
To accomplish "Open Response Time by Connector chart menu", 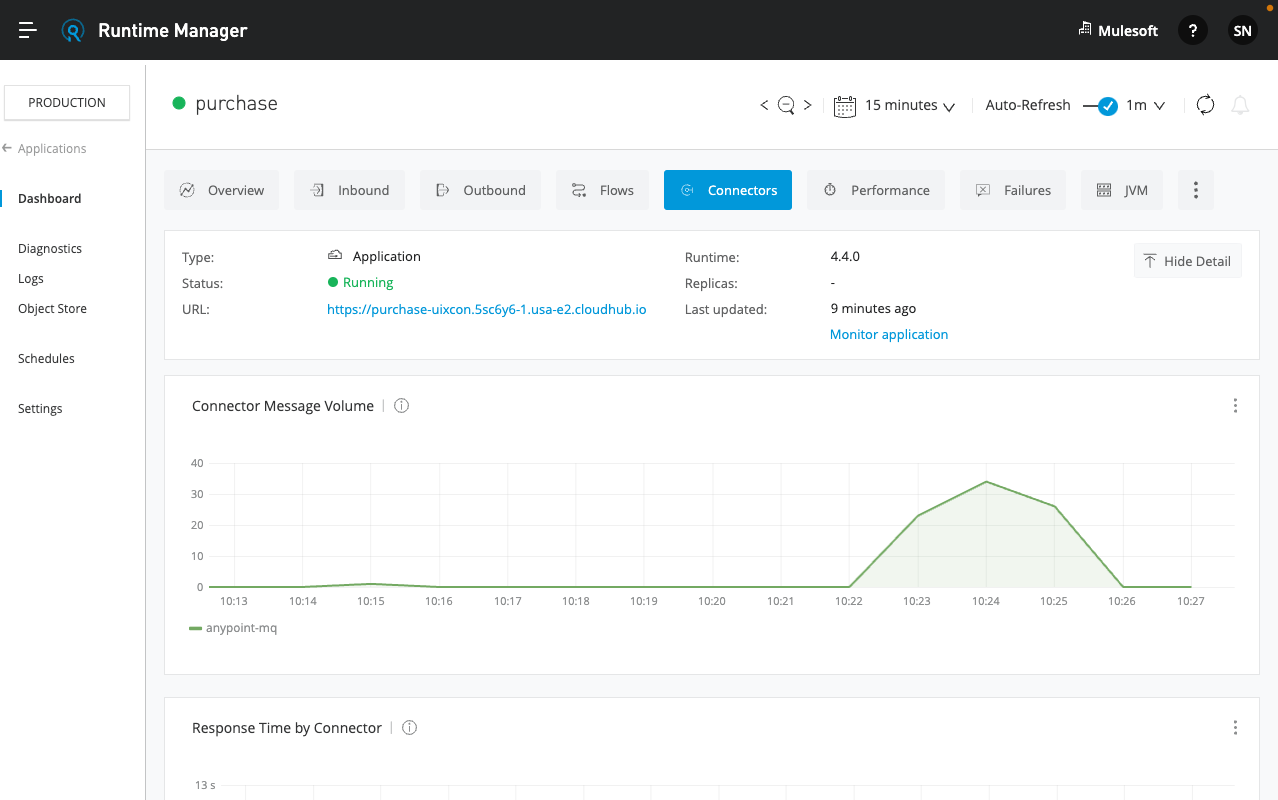I will point(1235,727).
